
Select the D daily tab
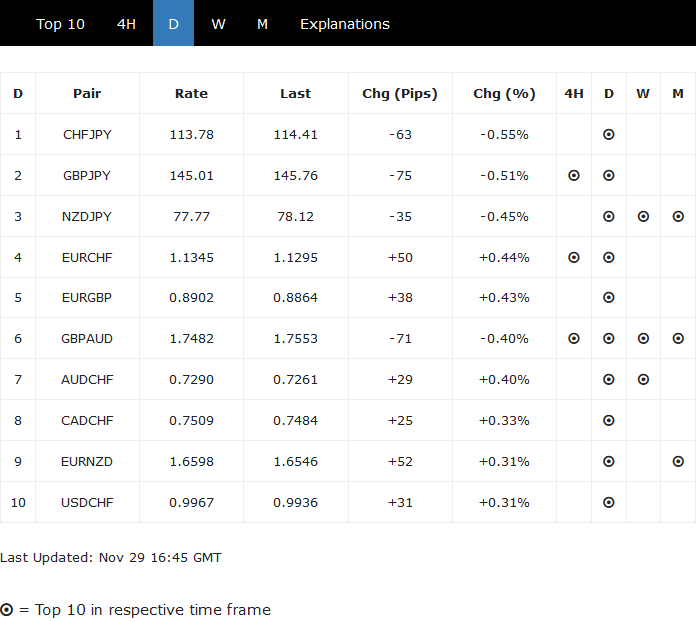click(x=173, y=24)
